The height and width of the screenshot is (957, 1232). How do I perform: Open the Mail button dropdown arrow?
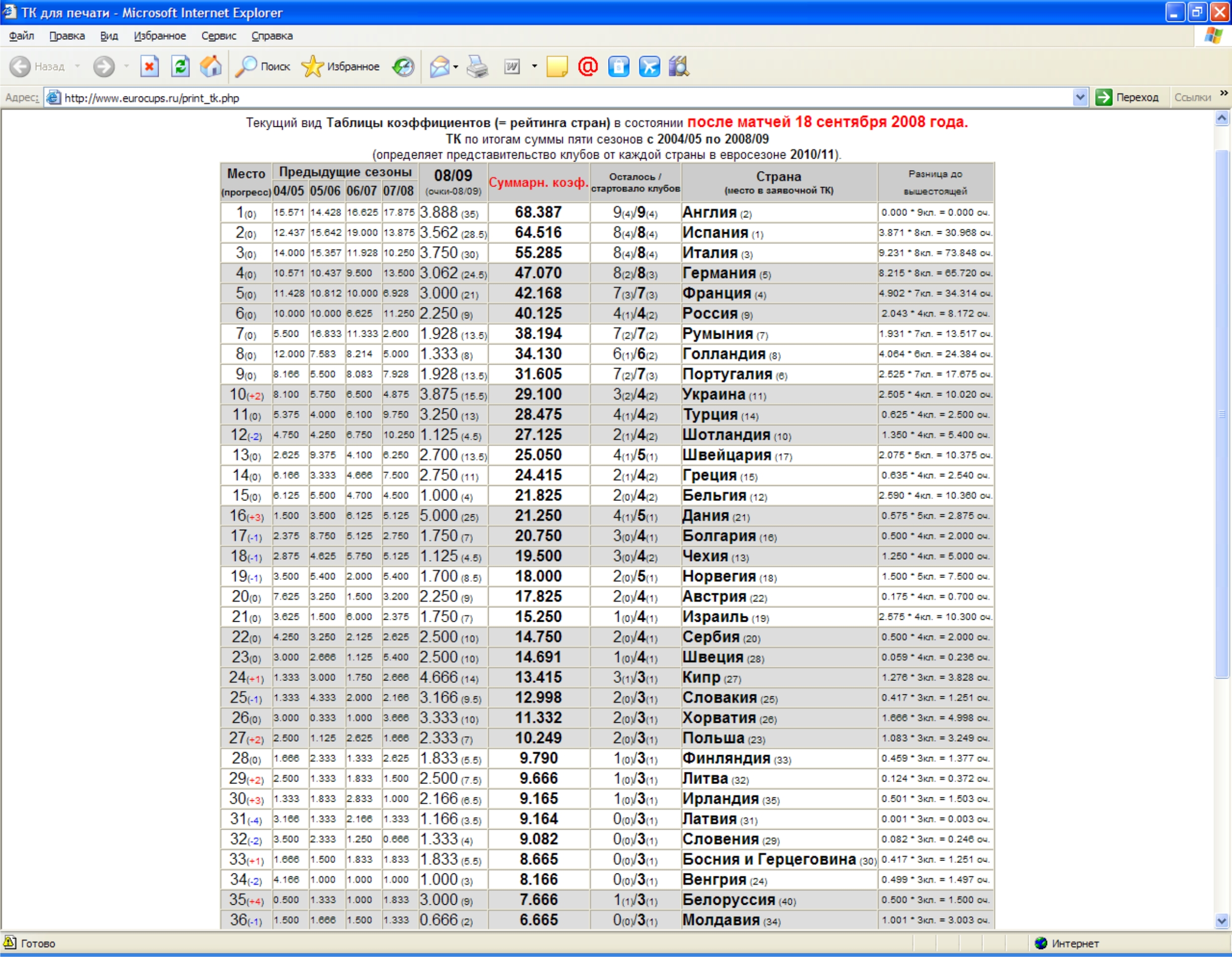pos(456,67)
